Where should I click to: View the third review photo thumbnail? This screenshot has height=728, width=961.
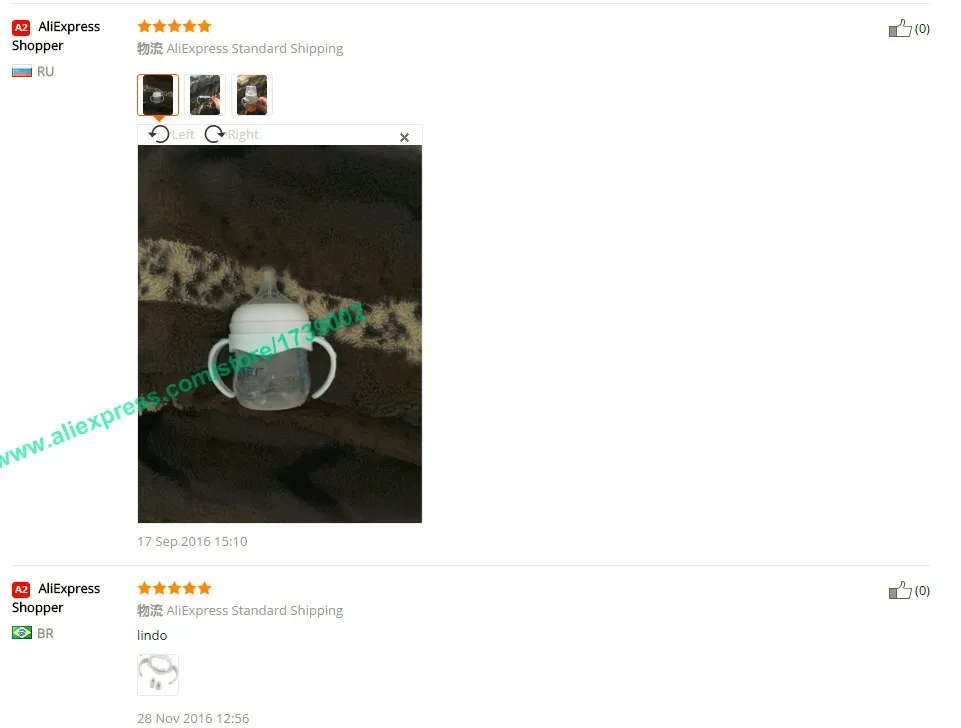252,95
